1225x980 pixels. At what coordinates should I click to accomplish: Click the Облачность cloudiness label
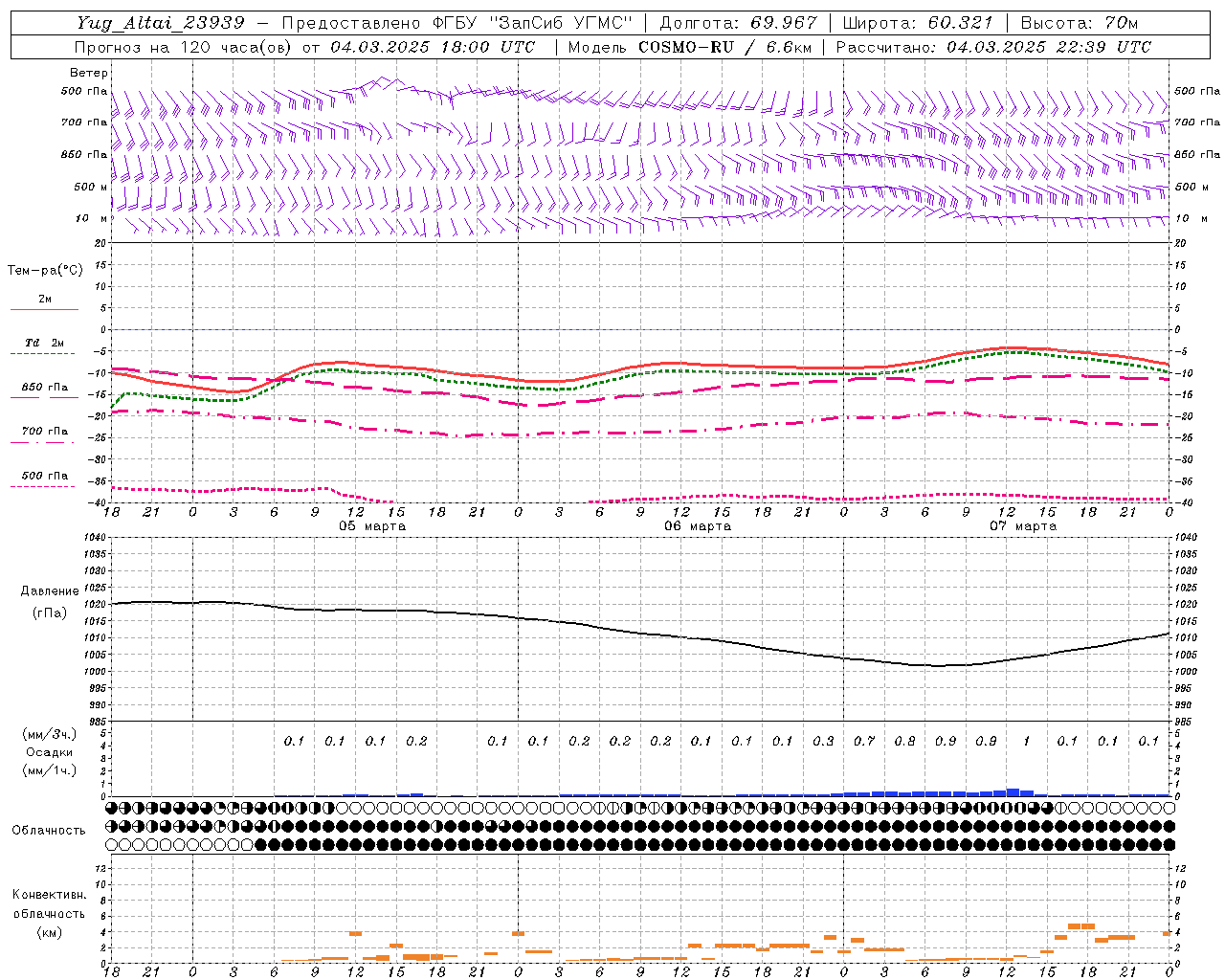click(x=49, y=831)
